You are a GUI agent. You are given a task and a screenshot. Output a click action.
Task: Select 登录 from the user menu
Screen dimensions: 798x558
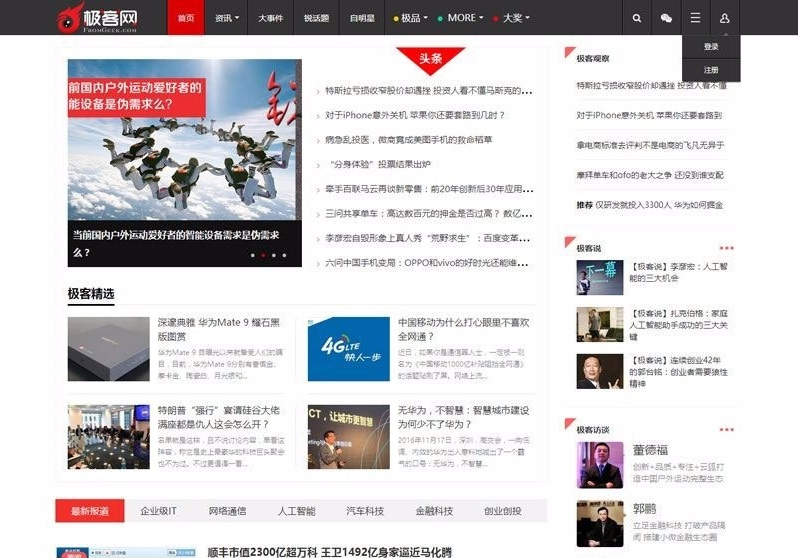tap(711, 47)
